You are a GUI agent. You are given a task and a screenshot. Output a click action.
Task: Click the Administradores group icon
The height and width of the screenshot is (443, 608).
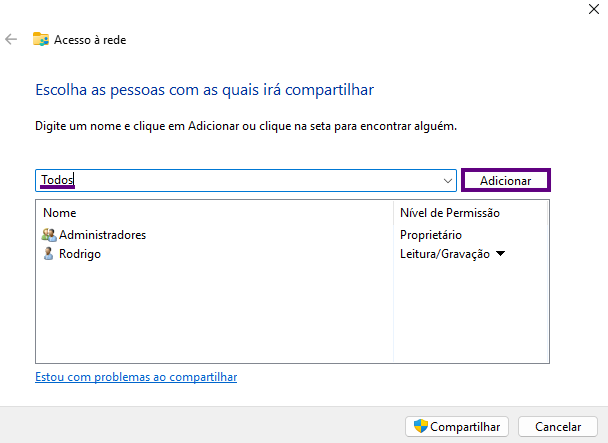pos(49,235)
